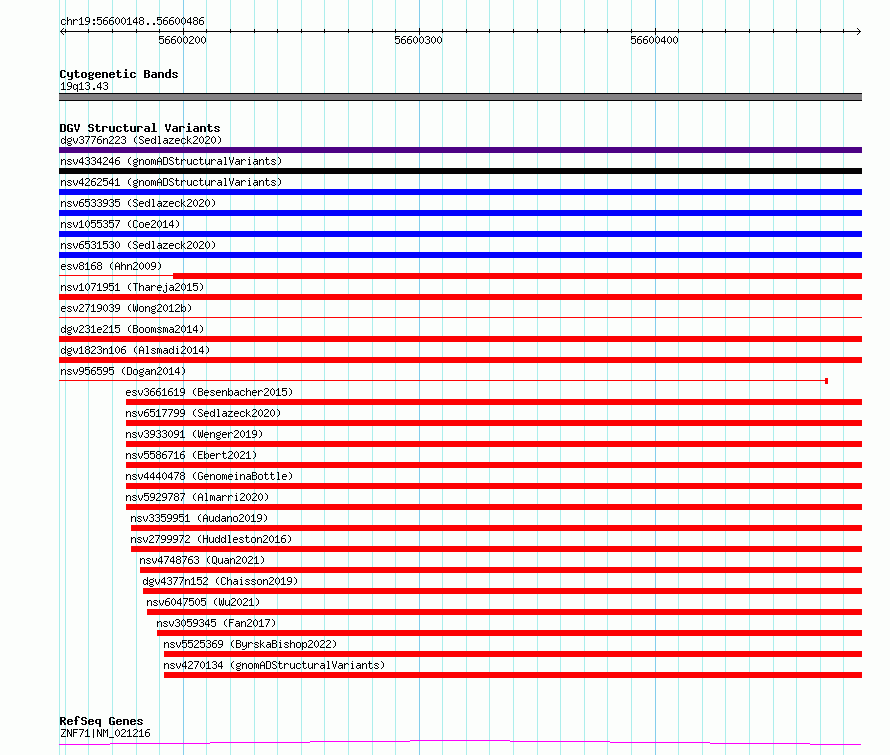Select the magenta ZNF71 gene track line

coord(460,743)
